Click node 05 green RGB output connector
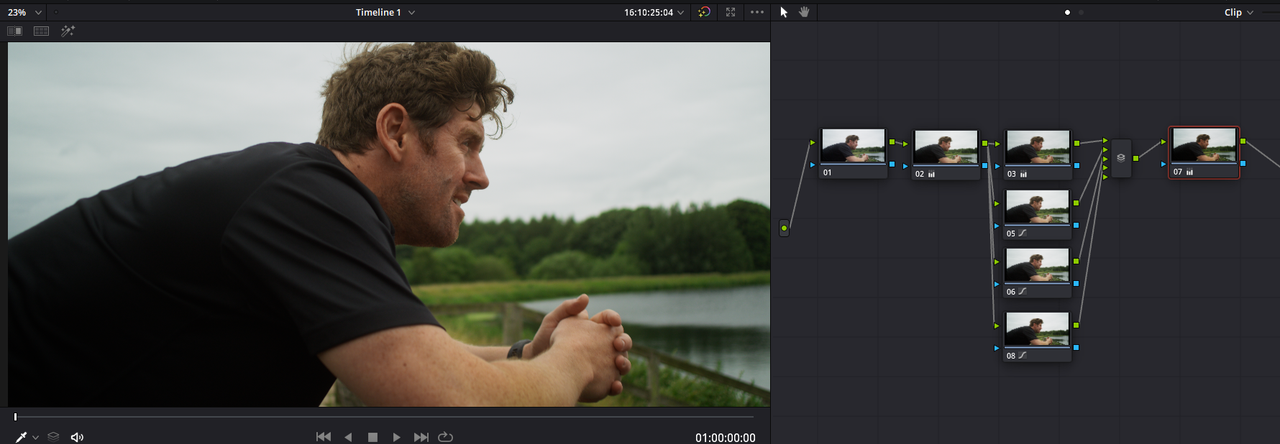 pos(1076,202)
